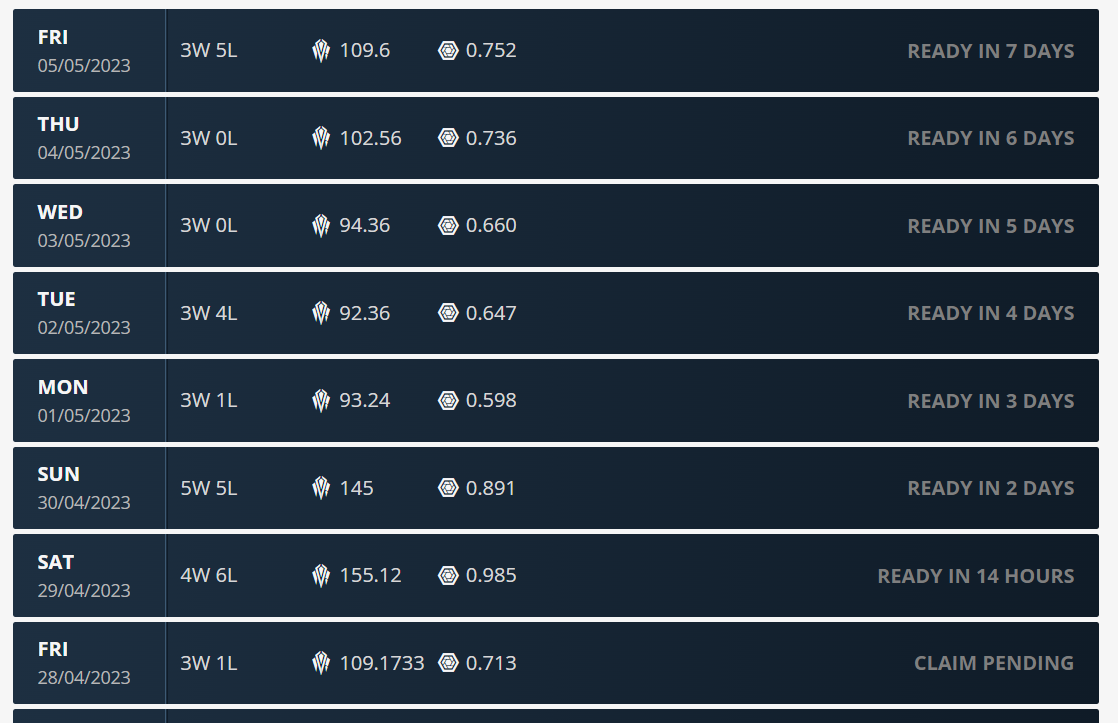Select the FRI 05/05/2023 date cell
Screen dimensions: 1118x723
(89, 51)
